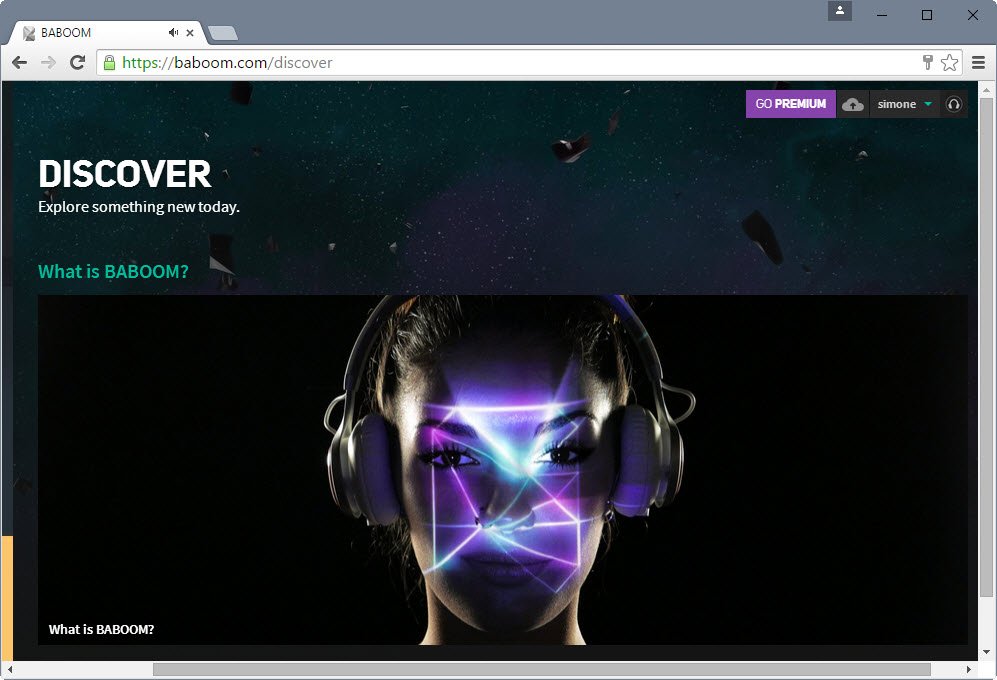The image size is (997, 680).
Task: Click the scroll up arrow
Action: click(986, 90)
